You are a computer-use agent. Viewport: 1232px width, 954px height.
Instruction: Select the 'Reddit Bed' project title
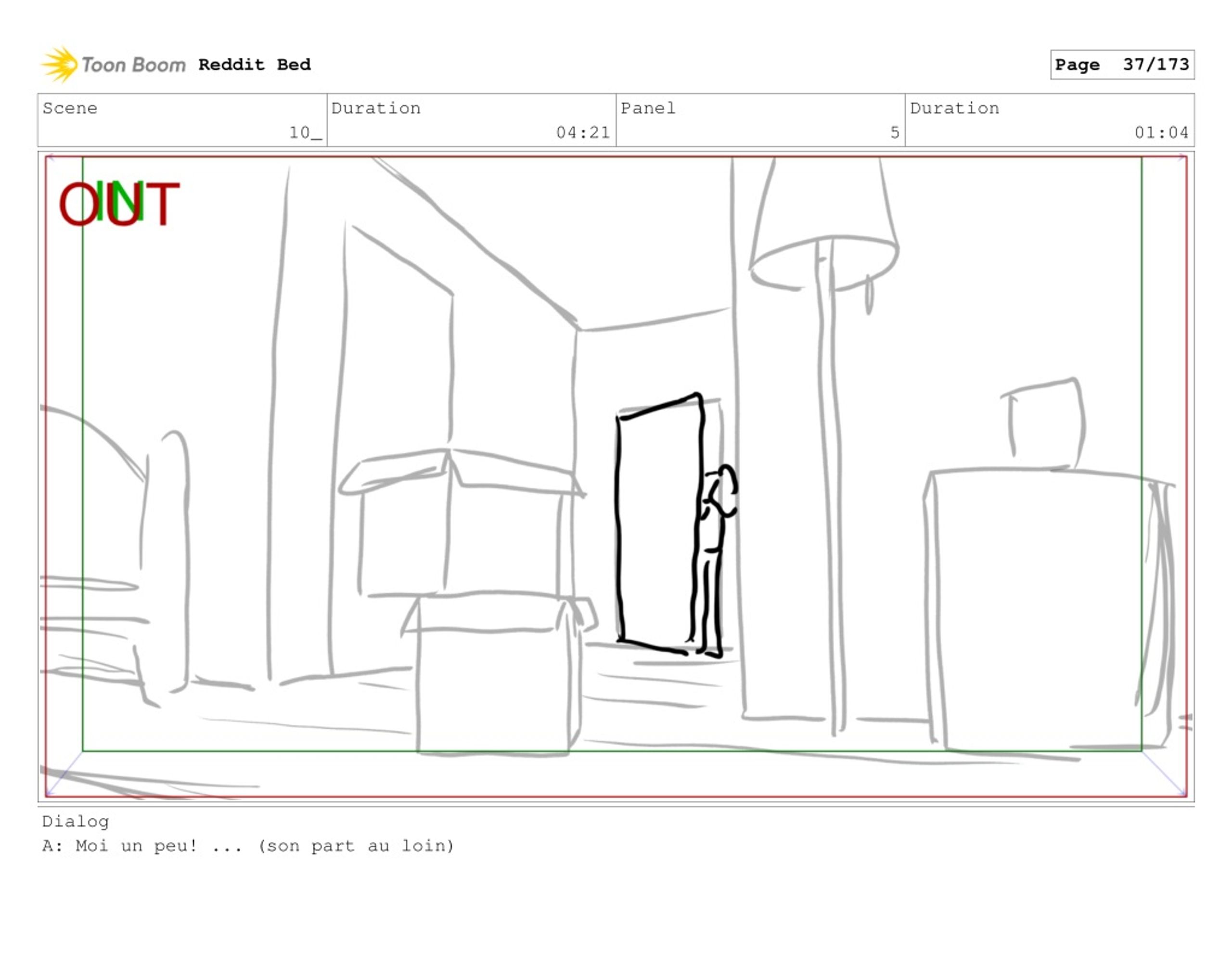[255, 64]
